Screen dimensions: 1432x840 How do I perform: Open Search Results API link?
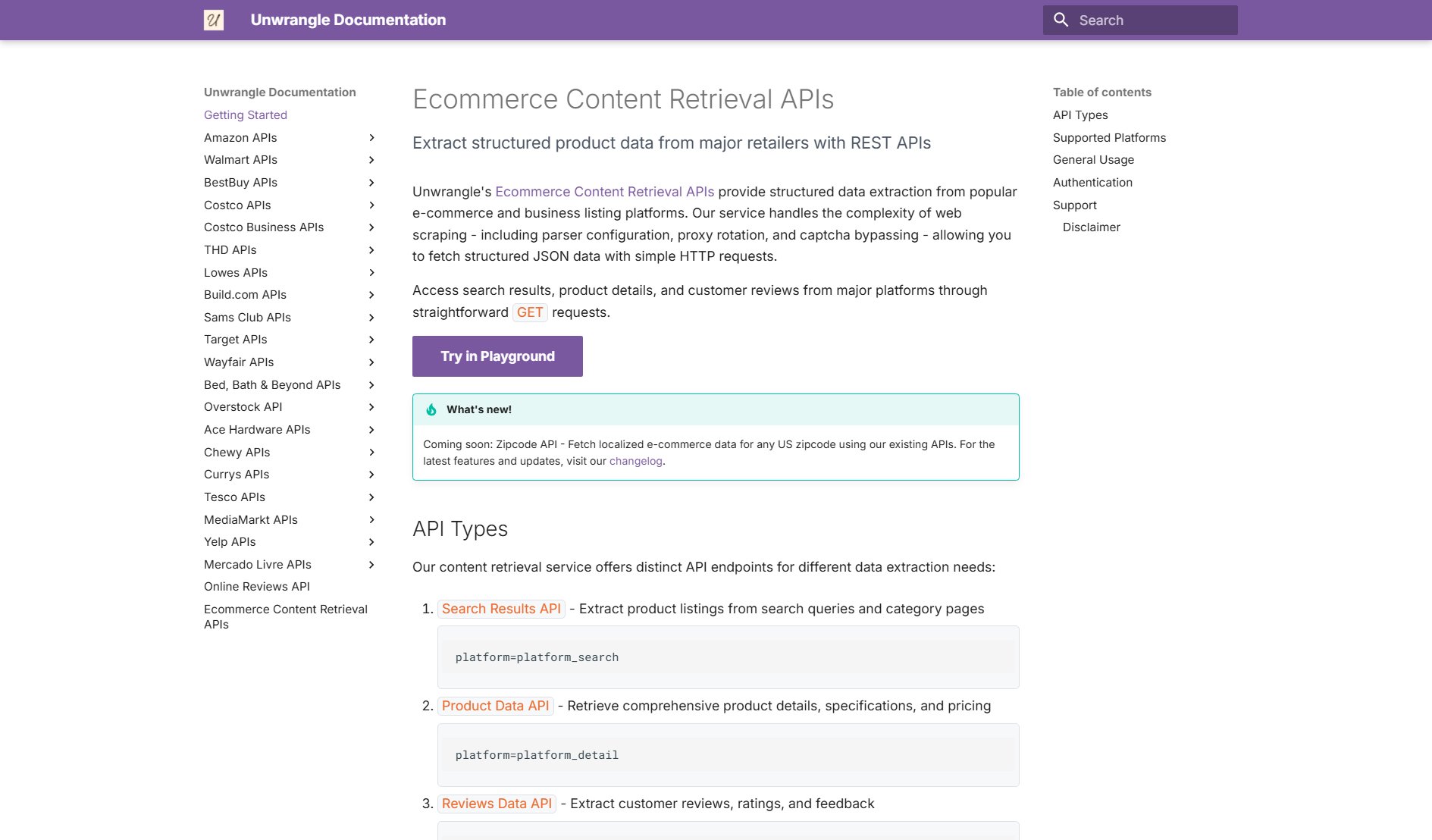501,609
